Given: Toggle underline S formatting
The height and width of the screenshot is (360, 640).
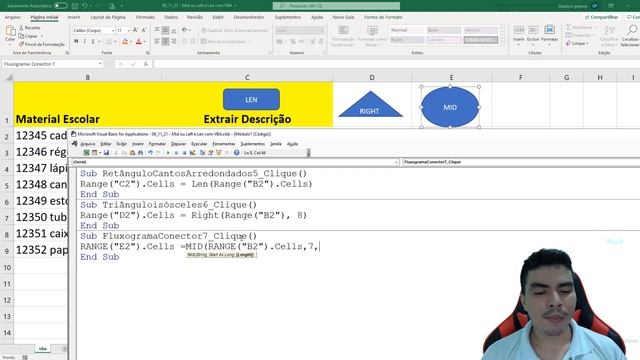Looking at the screenshot, I should (x=93, y=41).
